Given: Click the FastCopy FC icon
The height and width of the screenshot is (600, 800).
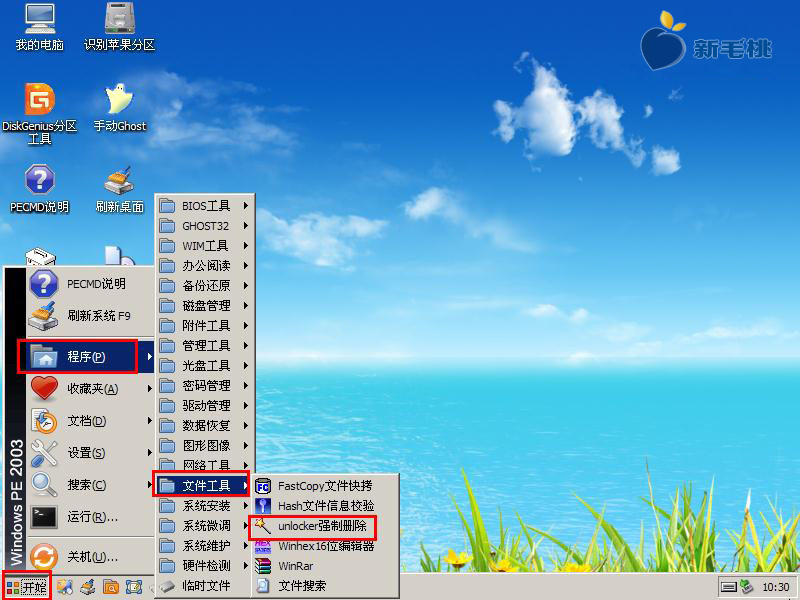Looking at the screenshot, I should click(263, 486).
